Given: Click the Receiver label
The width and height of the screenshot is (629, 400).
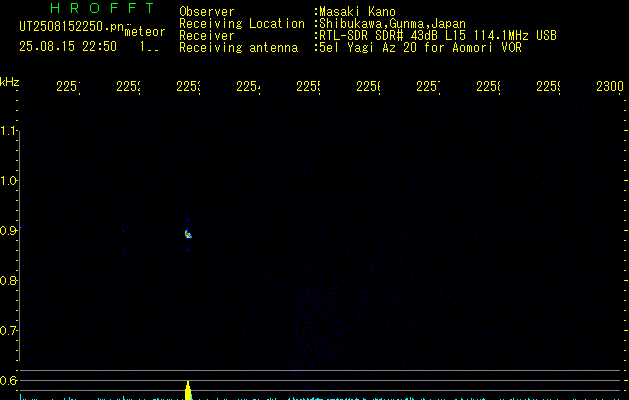Looking at the screenshot, I should (x=207, y=36).
